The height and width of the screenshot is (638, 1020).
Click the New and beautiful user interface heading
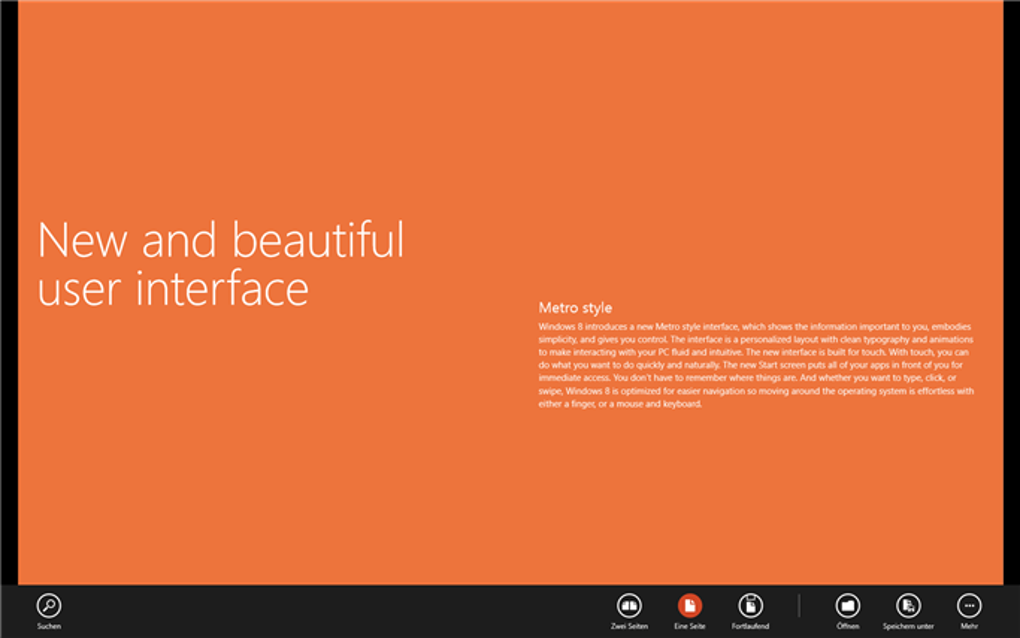coord(221,264)
